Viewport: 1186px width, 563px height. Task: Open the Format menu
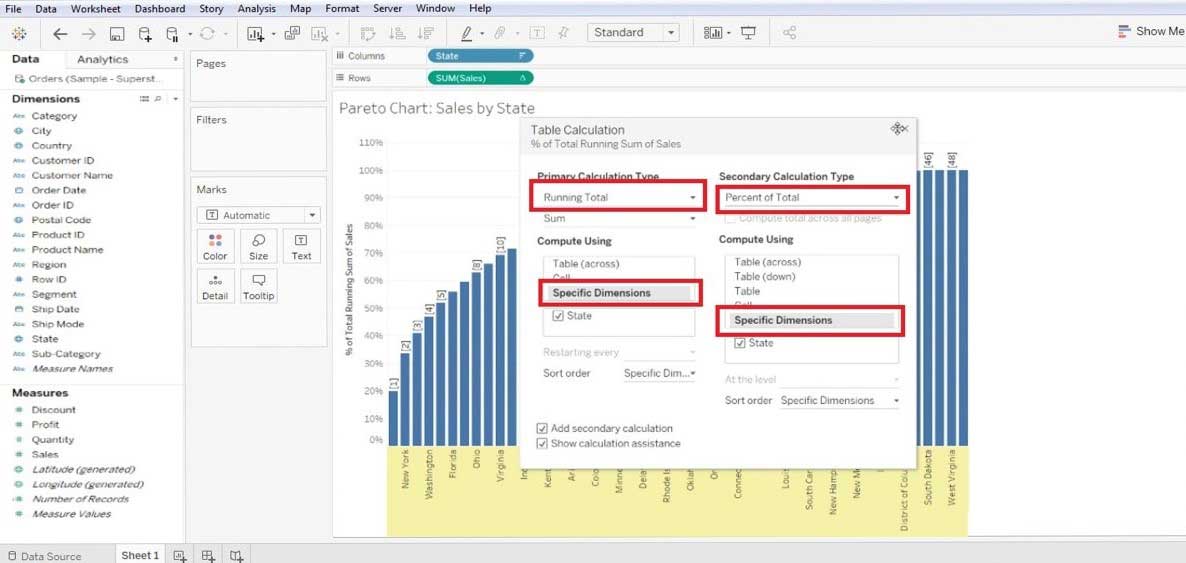pos(343,8)
